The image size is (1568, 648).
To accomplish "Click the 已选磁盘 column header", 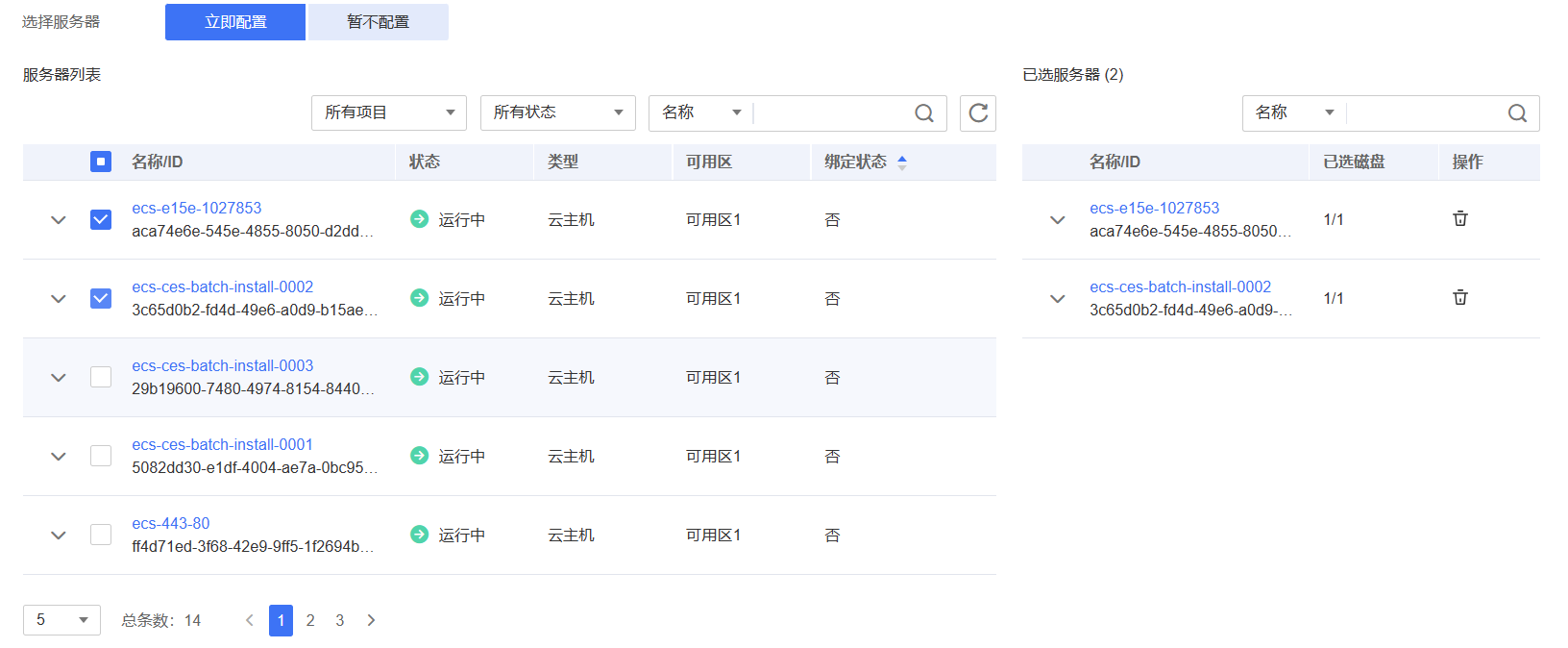I will pos(1355,162).
